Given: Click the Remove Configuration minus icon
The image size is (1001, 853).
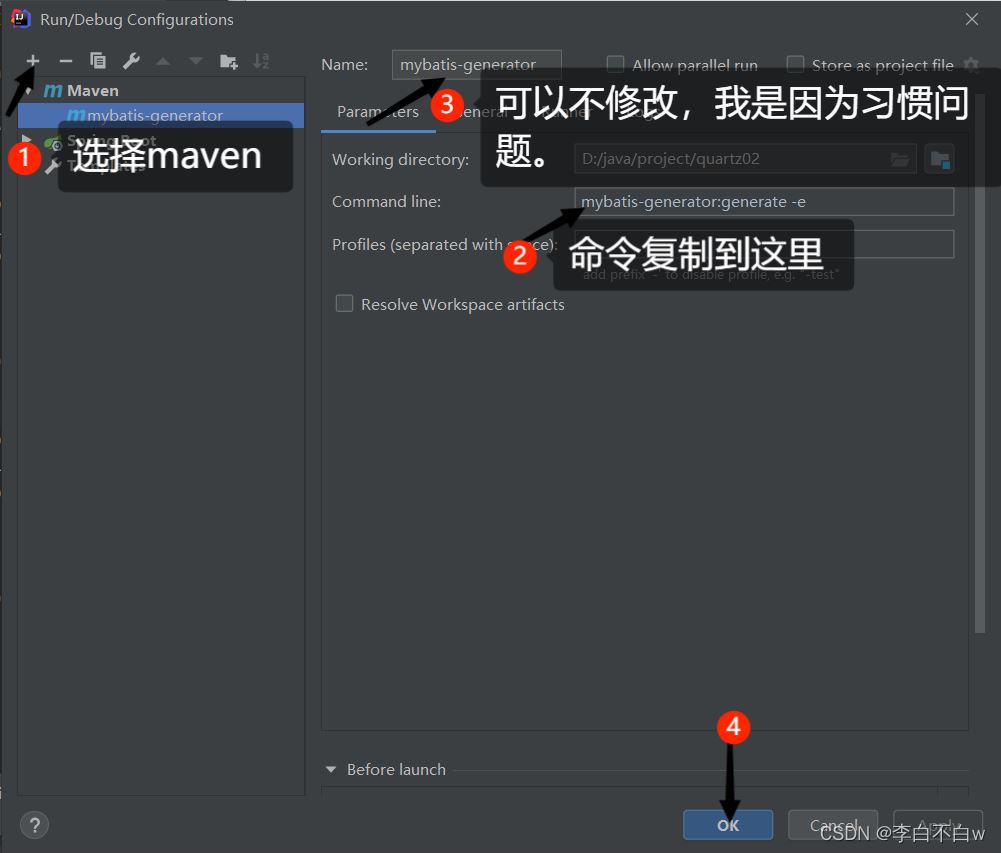Looking at the screenshot, I should point(66,61).
